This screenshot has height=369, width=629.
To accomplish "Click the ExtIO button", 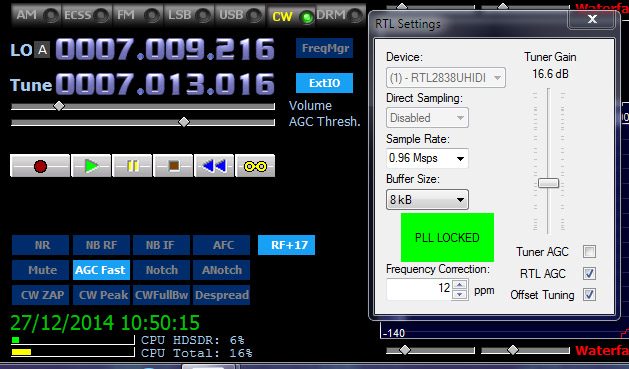I will point(325,83).
